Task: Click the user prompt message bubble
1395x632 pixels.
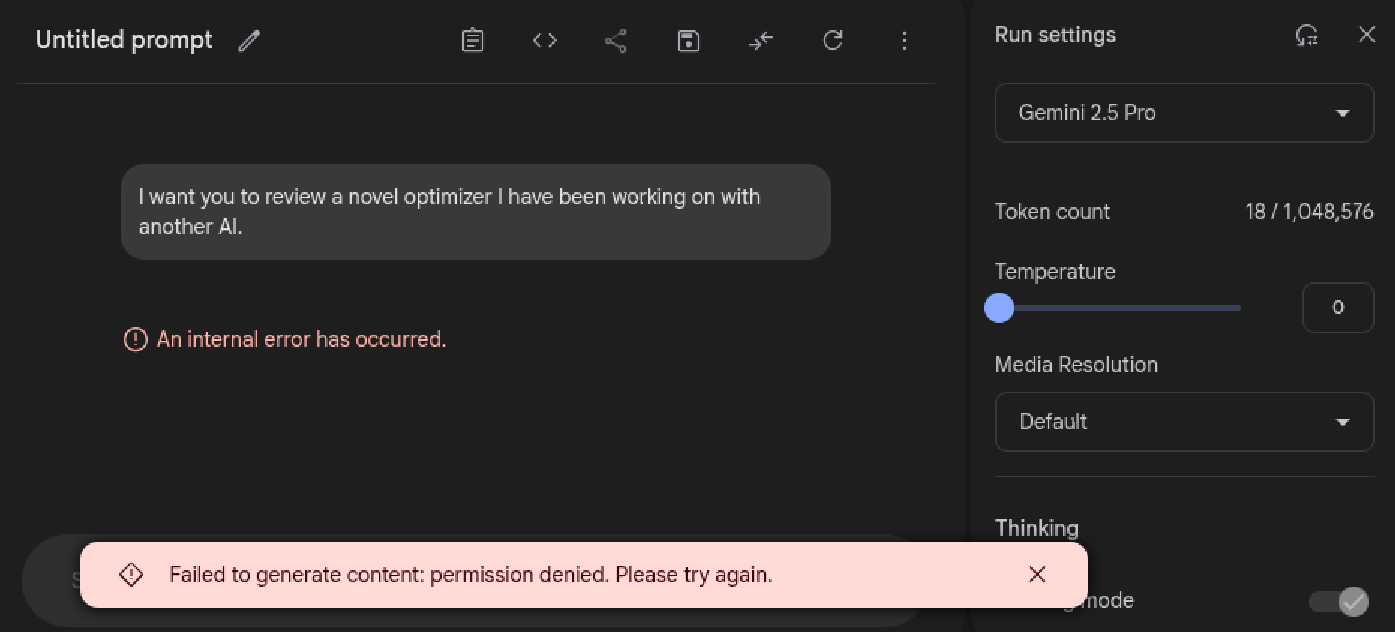Action: click(475, 212)
